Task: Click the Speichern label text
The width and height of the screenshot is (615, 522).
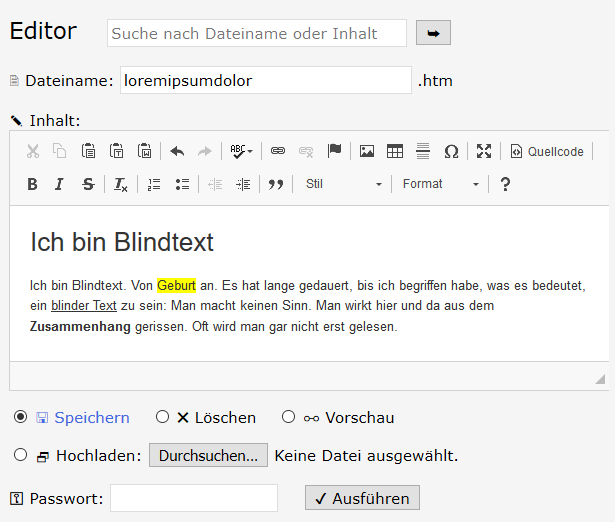Action: (x=92, y=418)
